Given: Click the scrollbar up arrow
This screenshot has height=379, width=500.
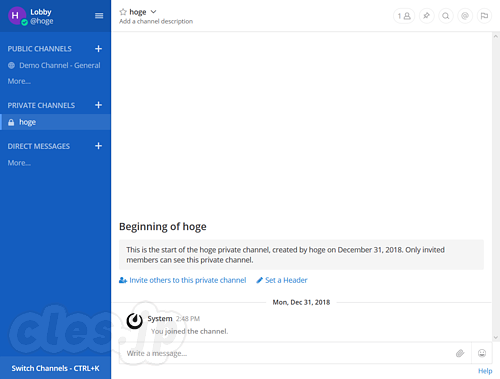Looking at the screenshot, I should click(496, 36).
